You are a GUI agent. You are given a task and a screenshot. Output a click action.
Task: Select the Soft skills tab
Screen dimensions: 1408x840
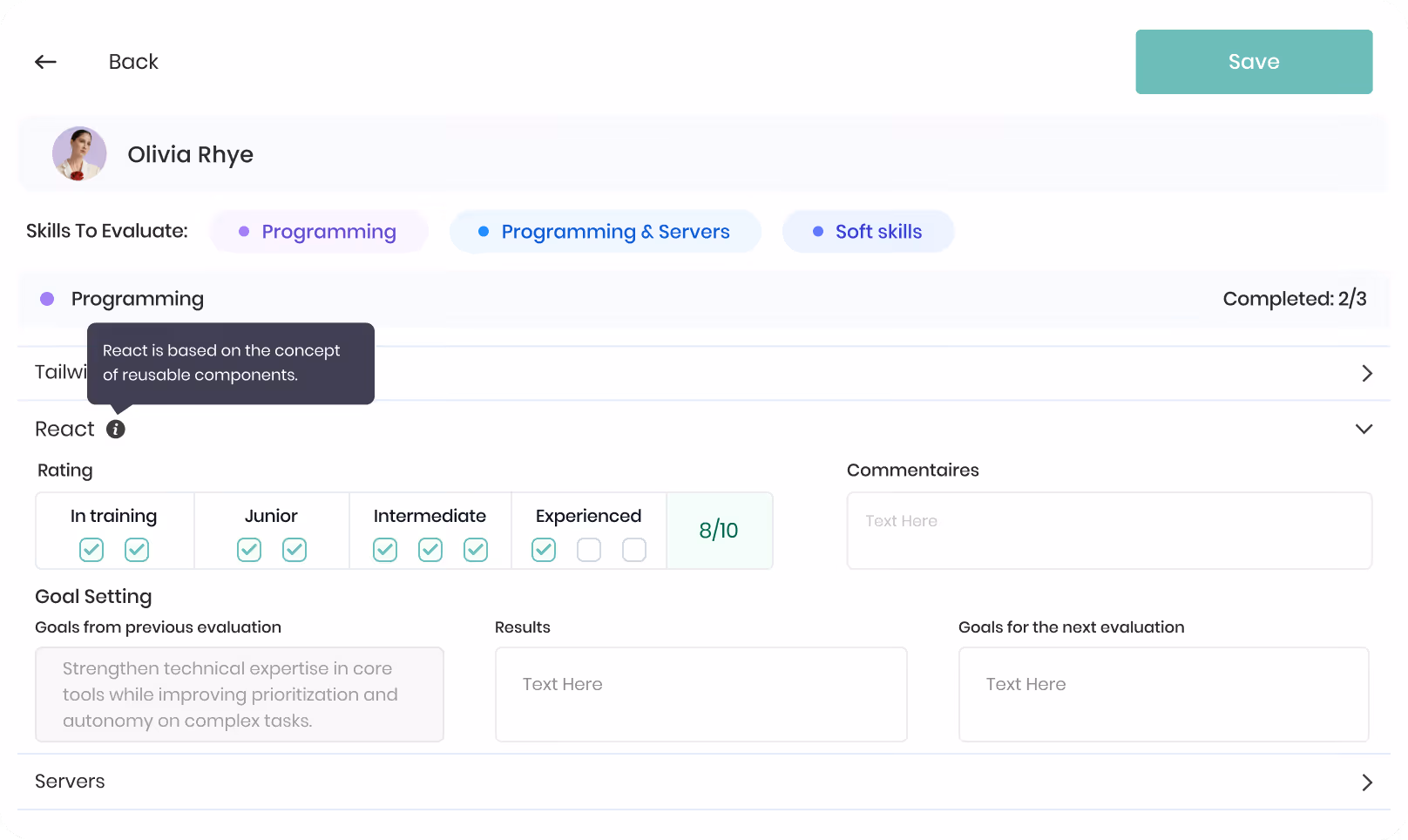coord(868,232)
